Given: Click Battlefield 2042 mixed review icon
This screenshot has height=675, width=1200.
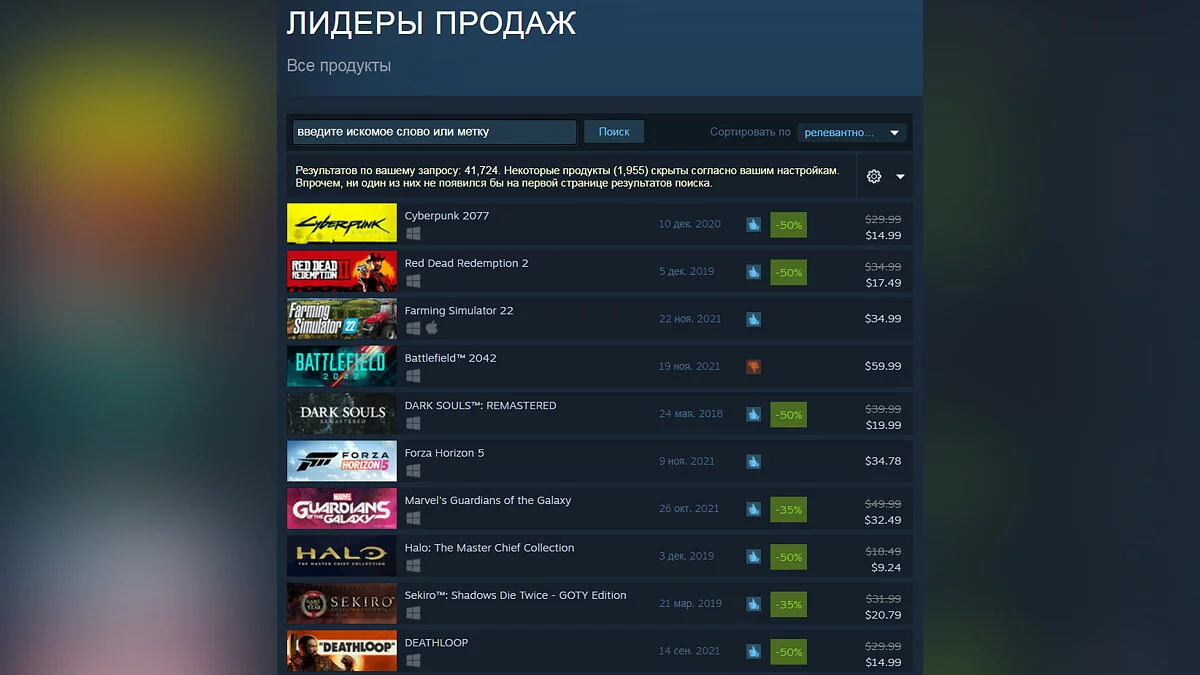Looking at the screenshot, I should point(753,367).
